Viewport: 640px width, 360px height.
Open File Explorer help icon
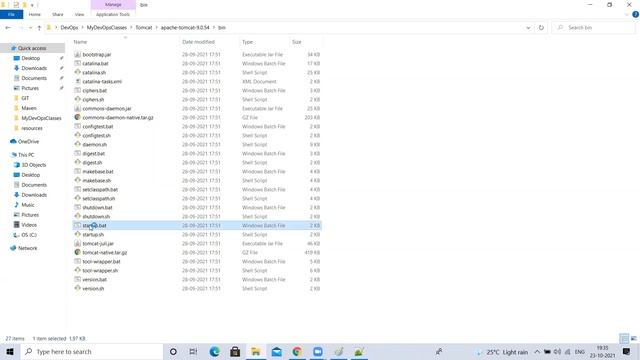pos(636,14)
